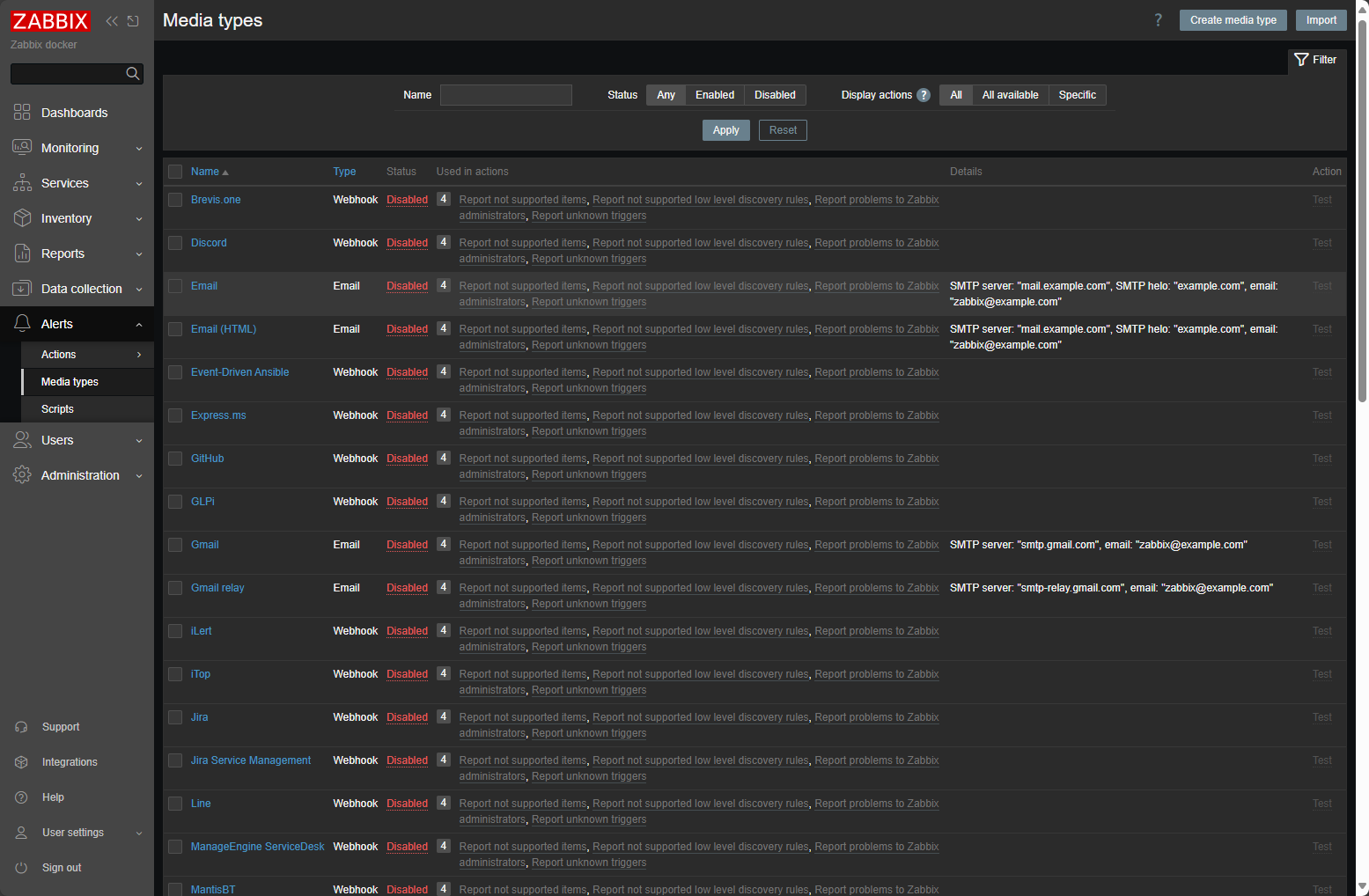
Task: Tick the checkbox next to Gmail
Action: point(174,544)
